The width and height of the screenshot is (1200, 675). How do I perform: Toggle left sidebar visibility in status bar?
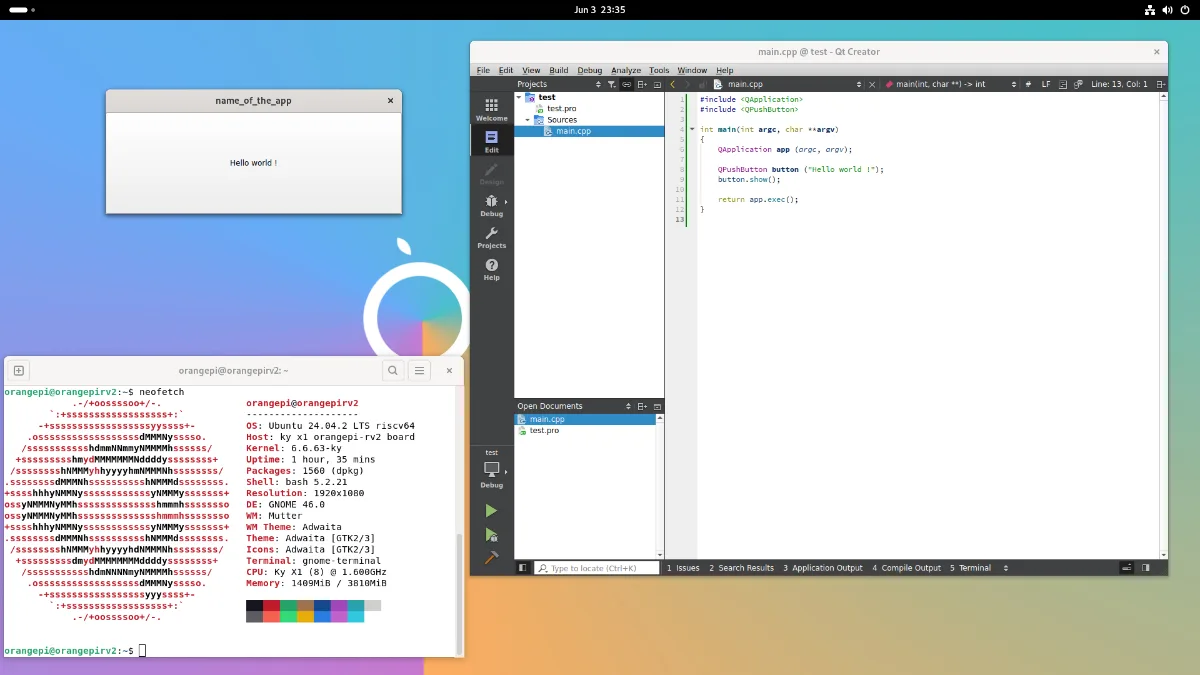click(522, 567)
